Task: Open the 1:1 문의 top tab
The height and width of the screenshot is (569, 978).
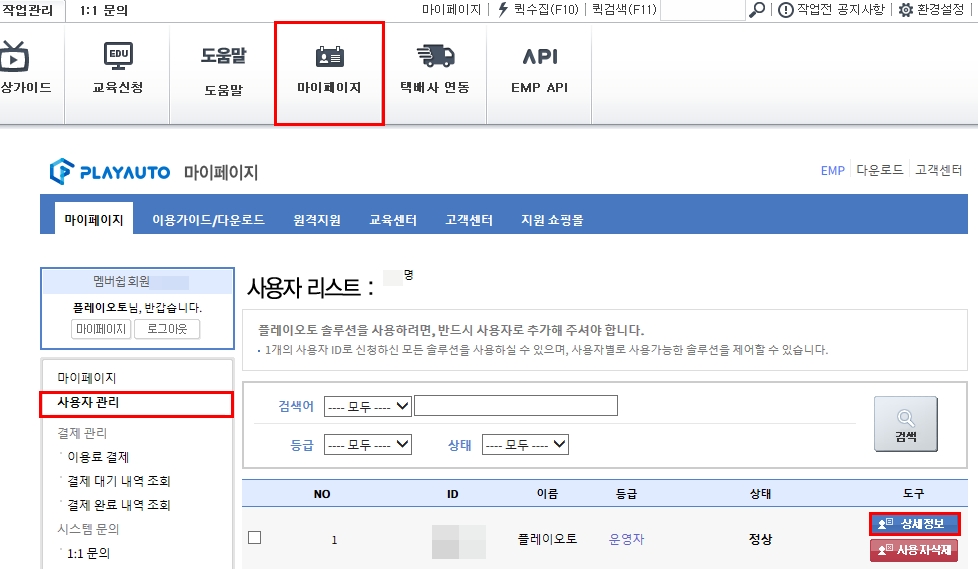Action: tap(104, 10)
